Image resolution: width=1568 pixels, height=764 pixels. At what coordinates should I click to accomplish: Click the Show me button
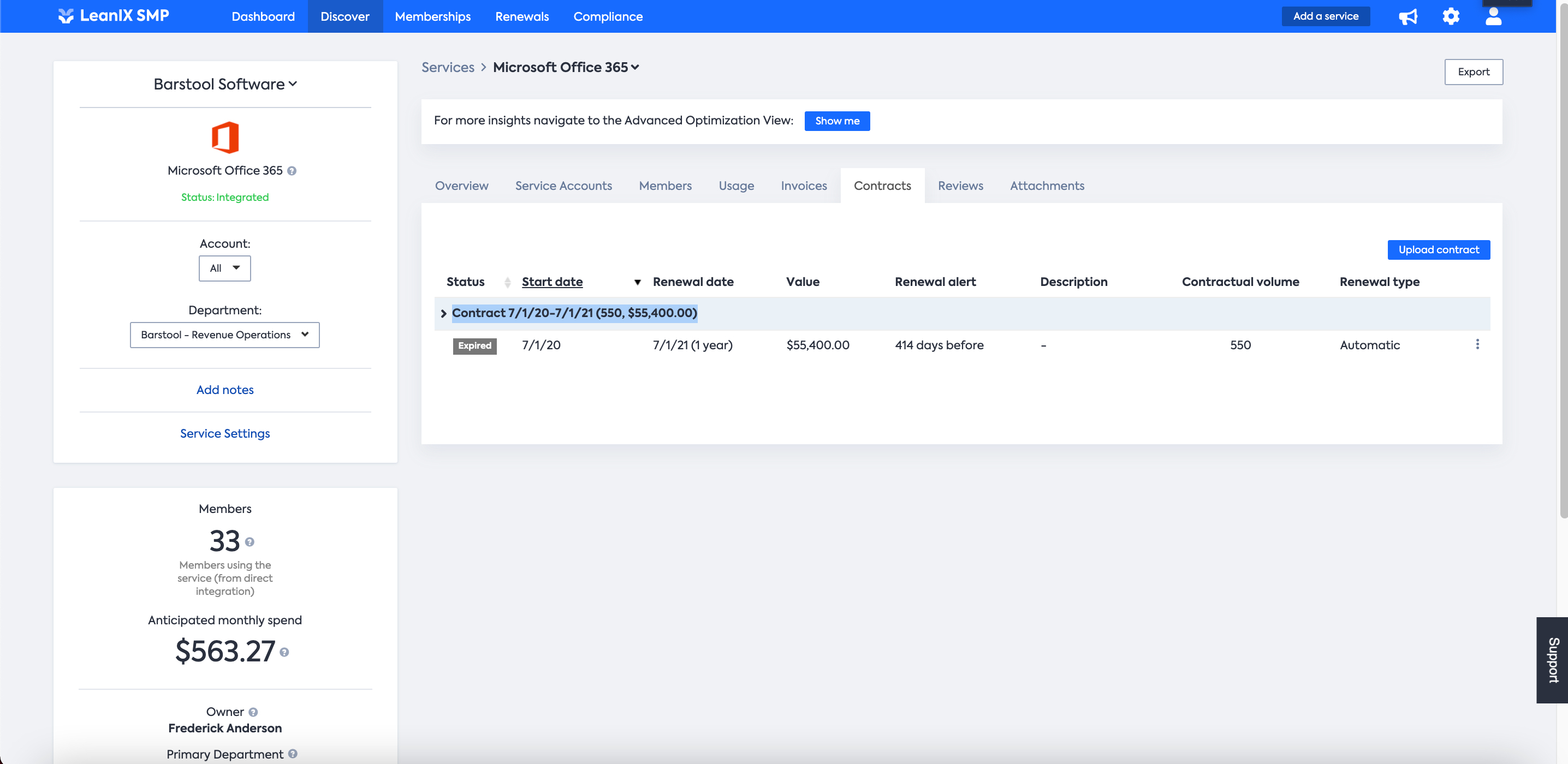(x=837, y=121)
